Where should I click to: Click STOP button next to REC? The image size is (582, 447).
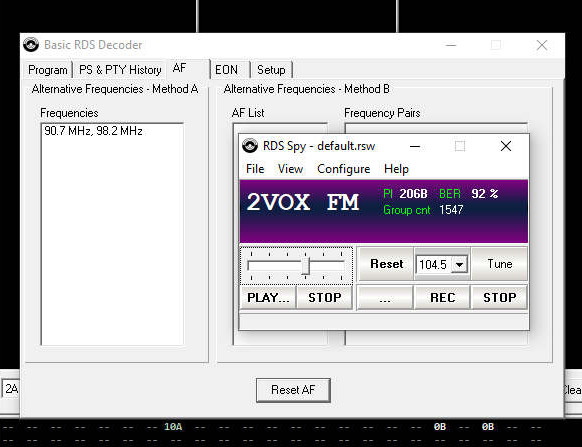[x=499, y=297]
